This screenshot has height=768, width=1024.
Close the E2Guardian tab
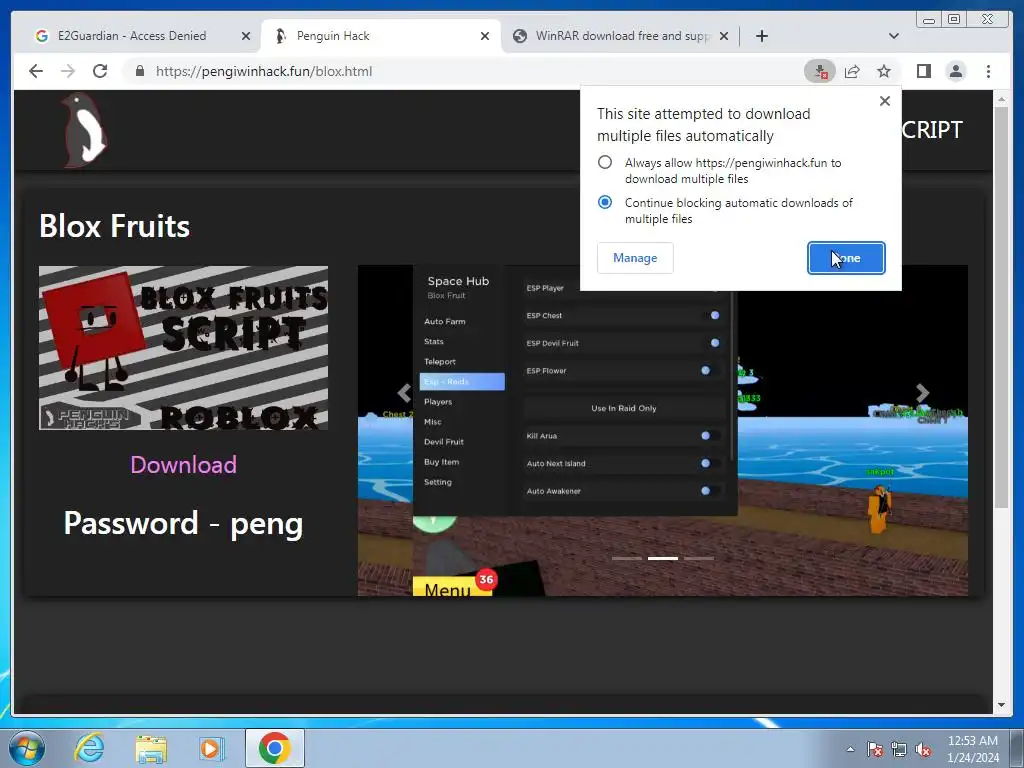pos(246,36)
